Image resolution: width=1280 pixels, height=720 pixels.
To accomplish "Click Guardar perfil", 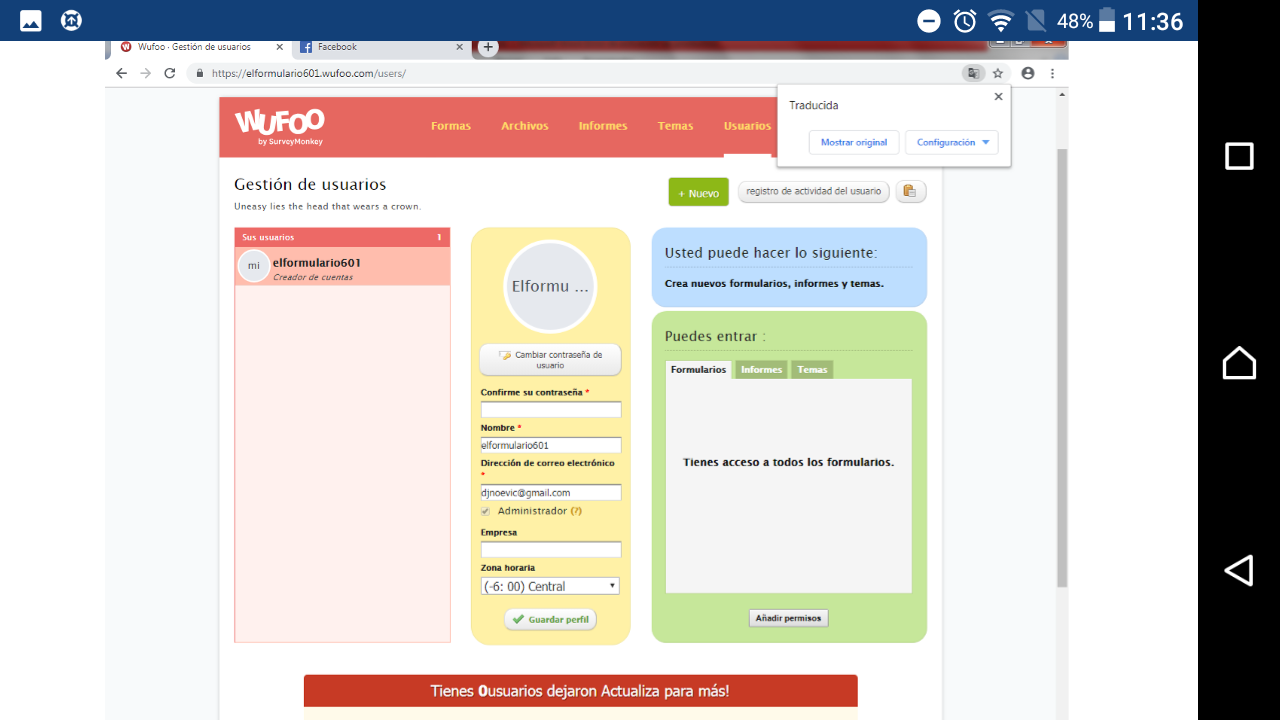I will [550, 619].
